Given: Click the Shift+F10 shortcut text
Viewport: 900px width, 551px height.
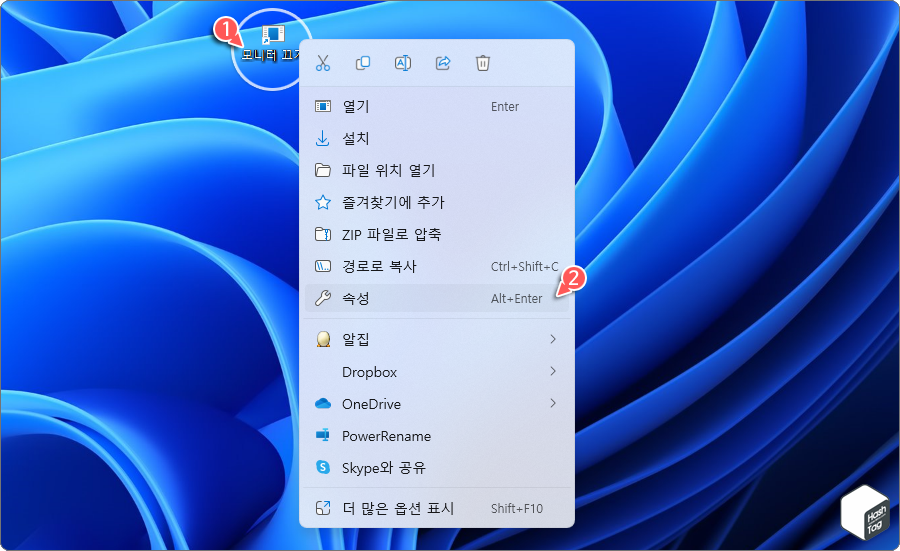Looking at the screenshot, I should pos(517,509).
